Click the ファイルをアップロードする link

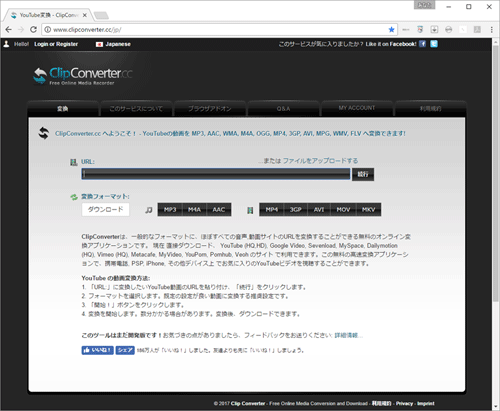pos(320,161)
